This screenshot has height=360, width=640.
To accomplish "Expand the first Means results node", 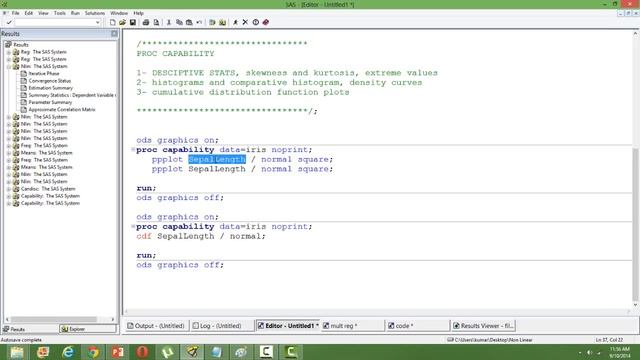I will 9,153.
